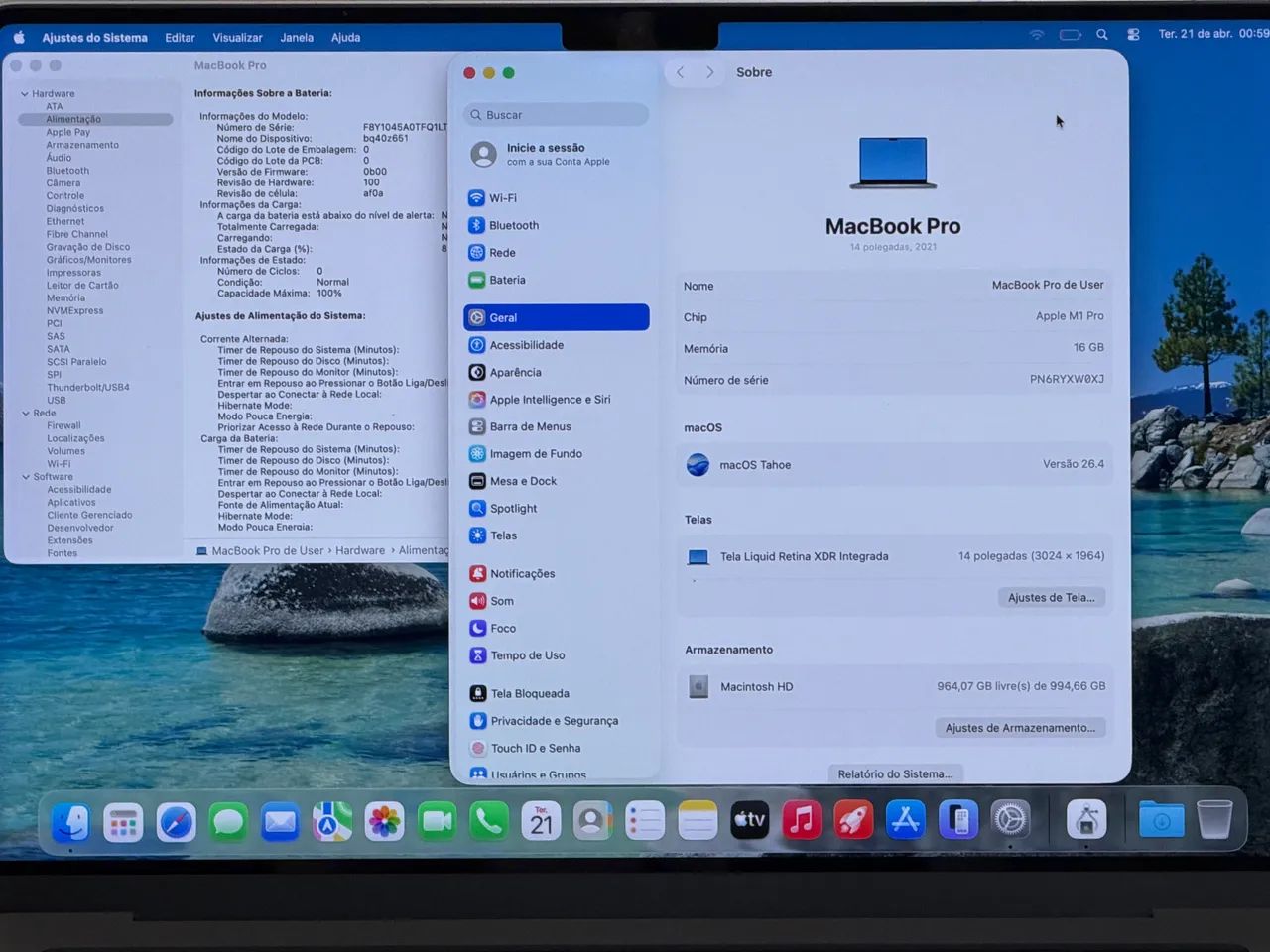1270x952 pixels.
Task: Open Barra de Menus settings
Action: click(x=556, y=426)
